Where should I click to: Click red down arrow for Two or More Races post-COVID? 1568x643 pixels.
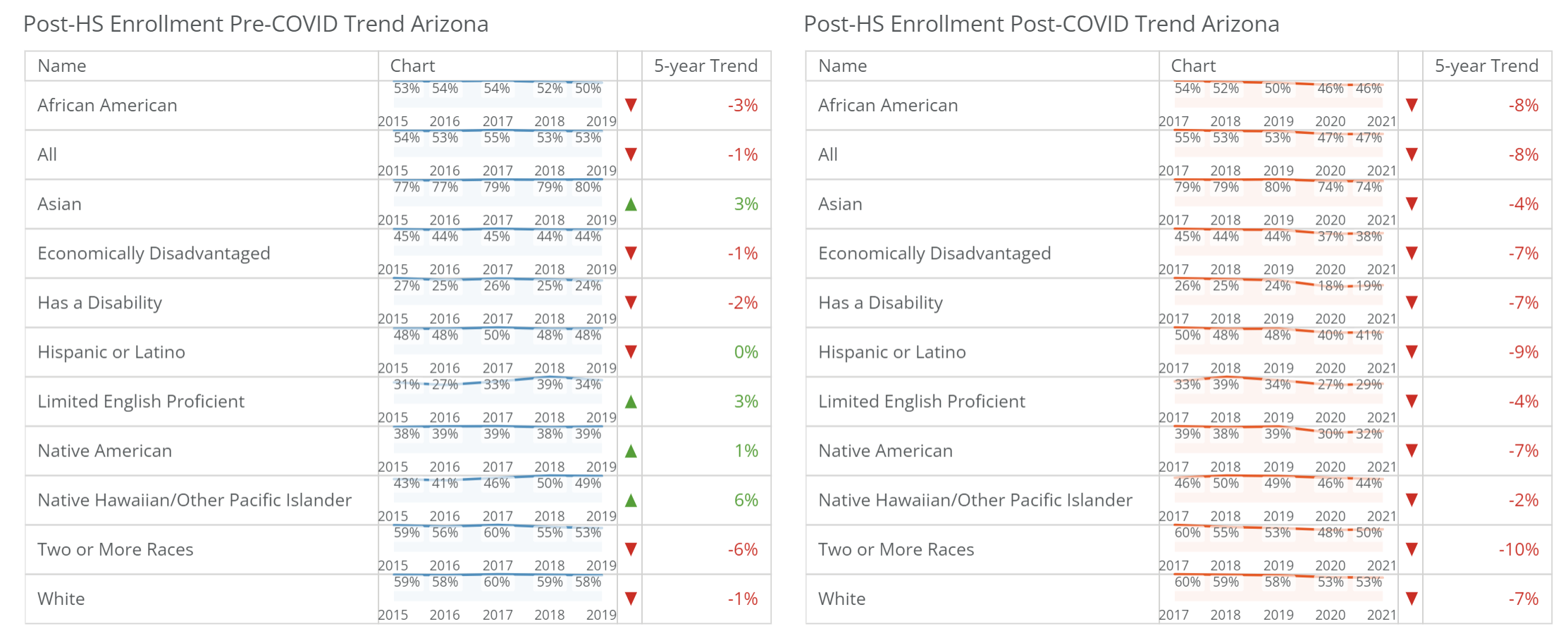[x=1411, y=549]
